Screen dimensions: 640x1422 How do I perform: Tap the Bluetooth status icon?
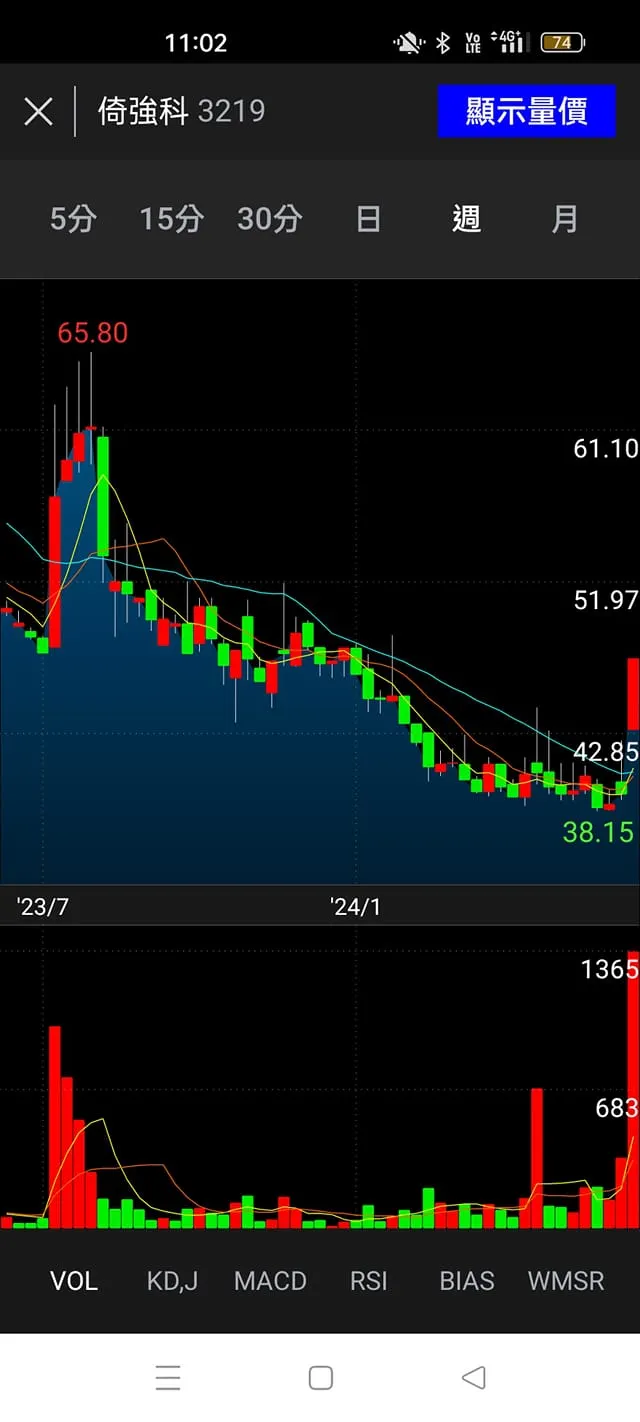[443, 42]
